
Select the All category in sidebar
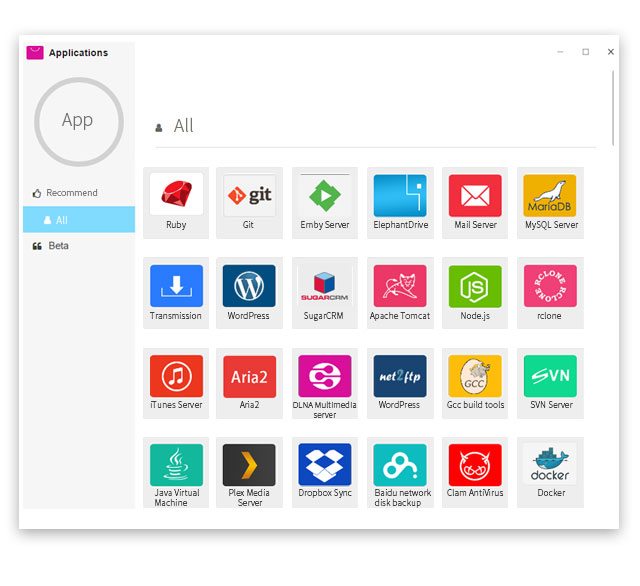(x=79, y=220)
